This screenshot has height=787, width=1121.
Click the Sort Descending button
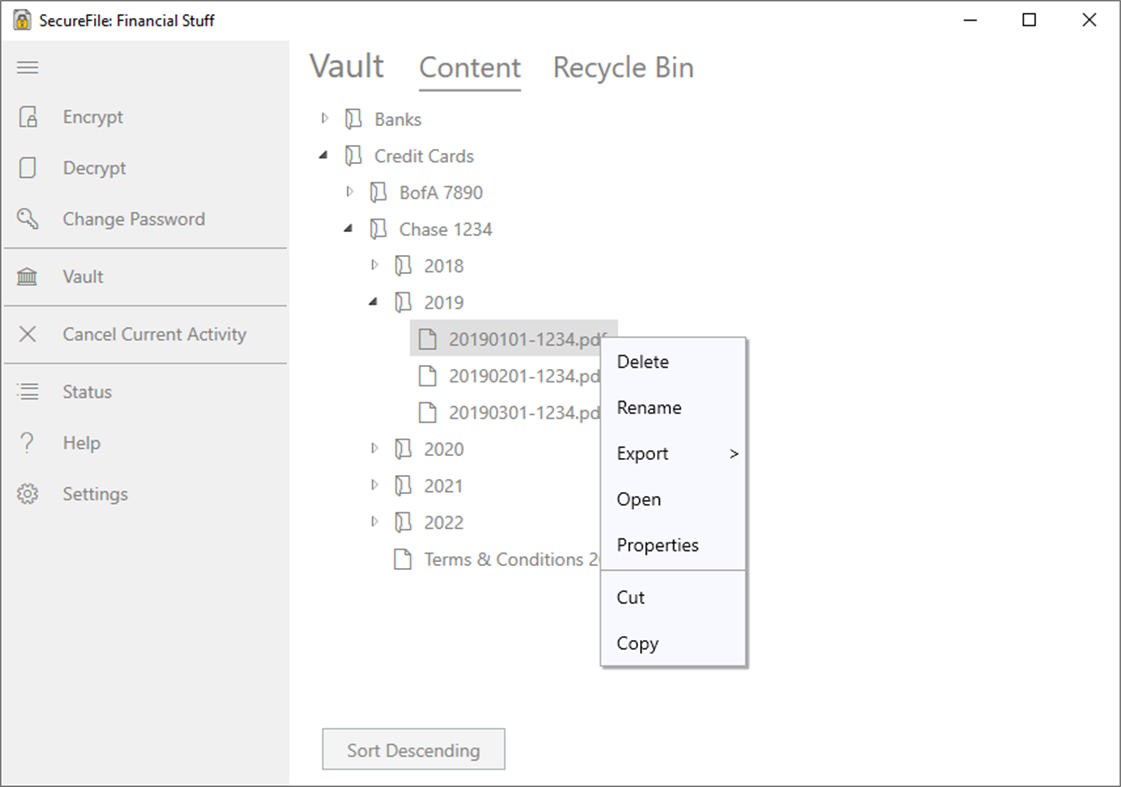(x=413, y=749)
